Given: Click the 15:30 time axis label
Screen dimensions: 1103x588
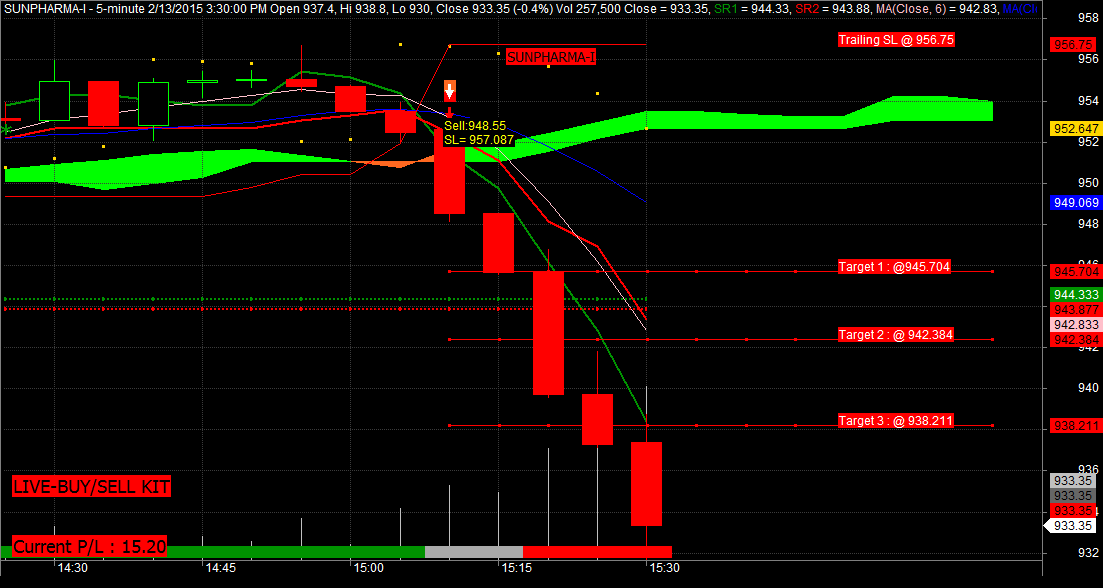Looking at the screenshot, I should pos(665,568).
